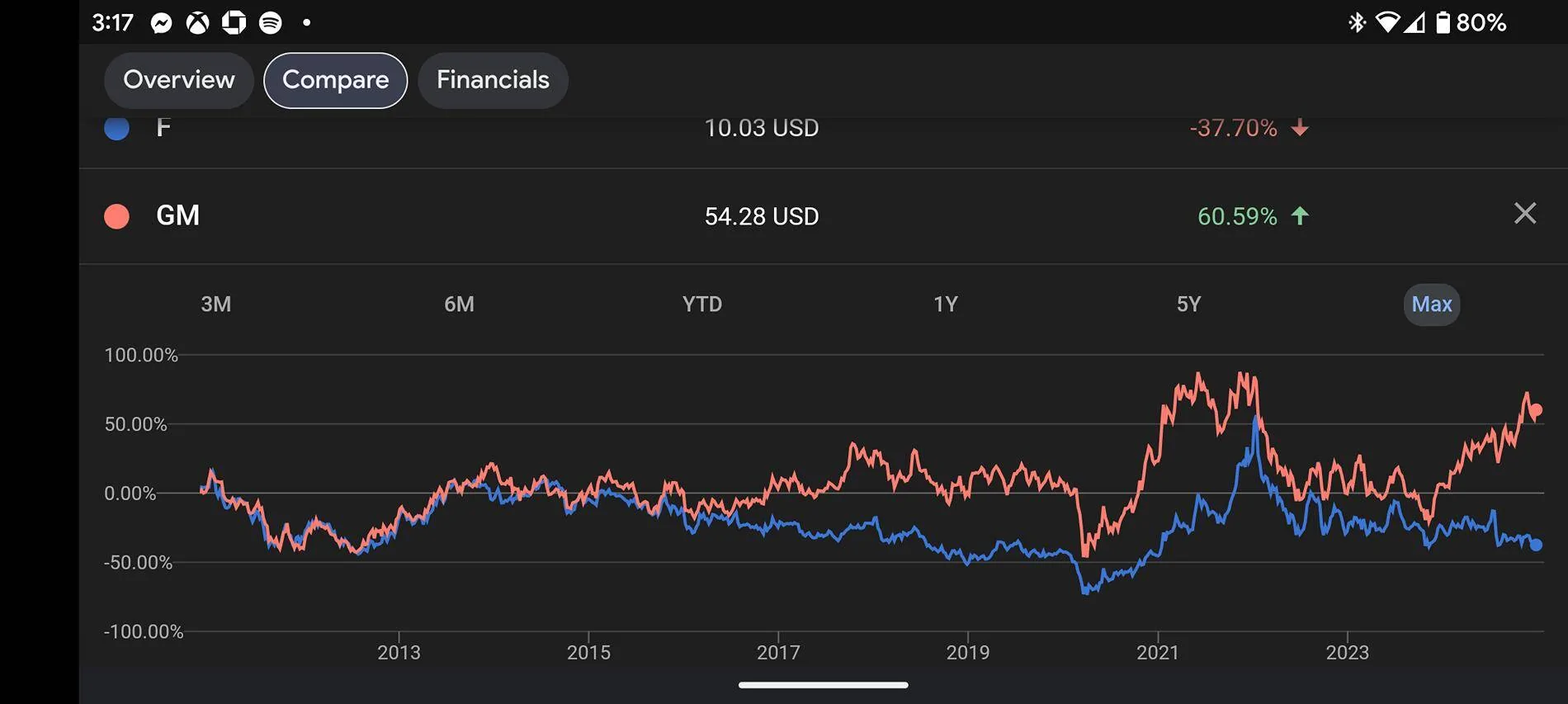Select the Compare tab
Screen dimensions: 1568x704
click(x=335, y=80)
